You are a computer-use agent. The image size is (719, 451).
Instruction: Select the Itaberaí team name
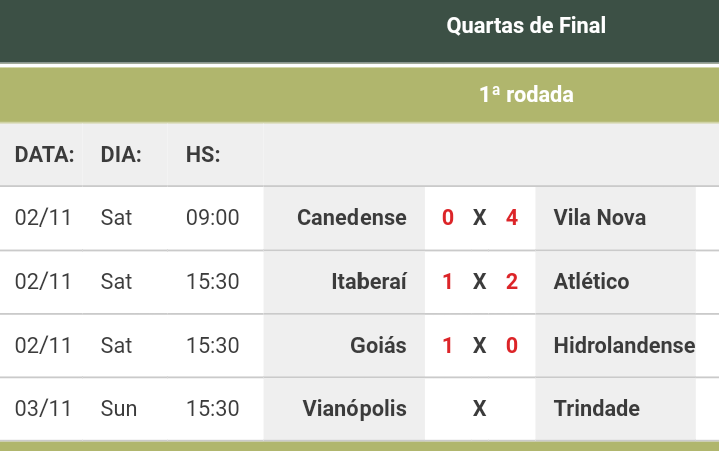[x=369, y=281]
